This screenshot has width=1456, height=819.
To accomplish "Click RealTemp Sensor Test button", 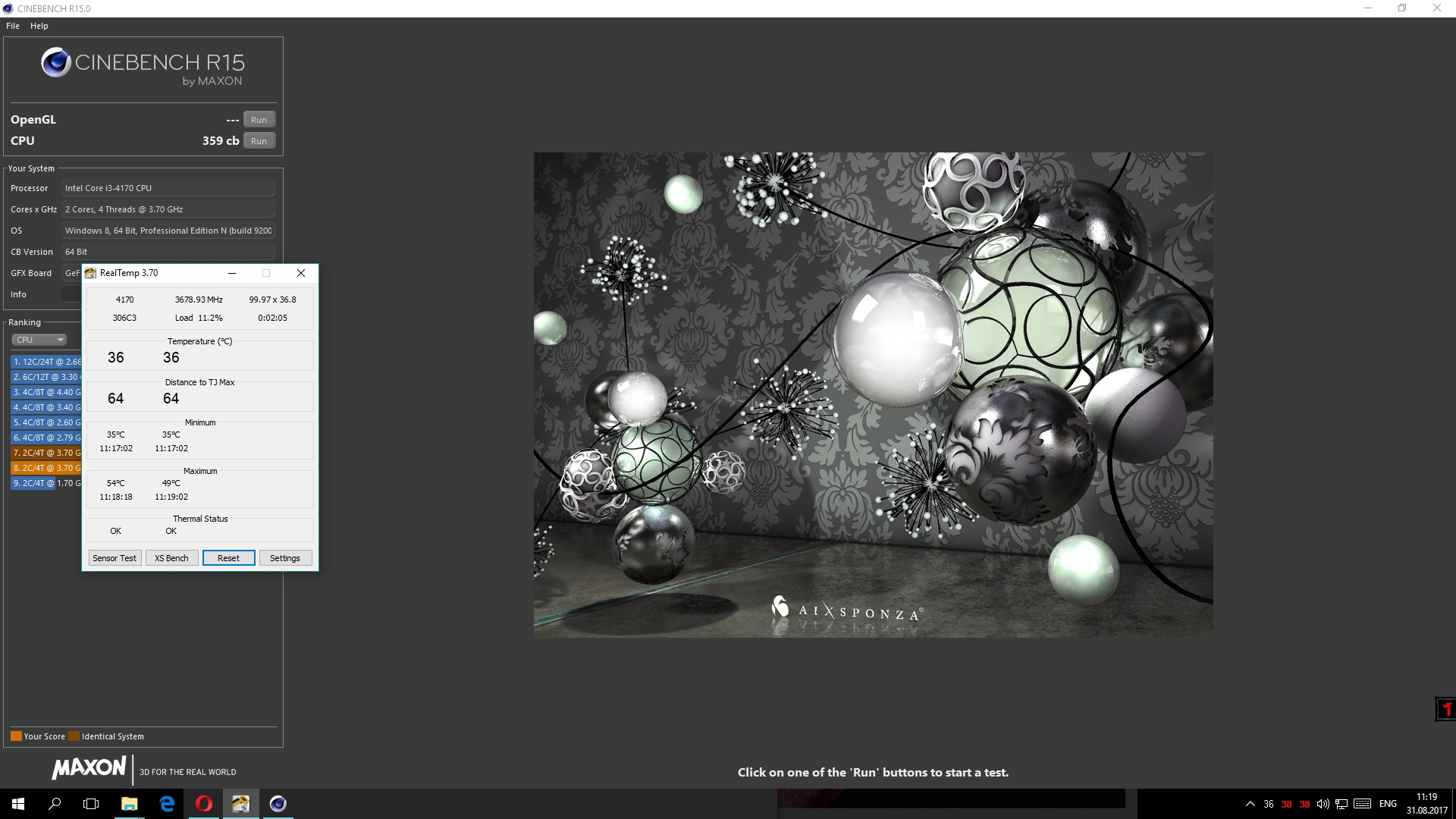I will tap(115, 558).
